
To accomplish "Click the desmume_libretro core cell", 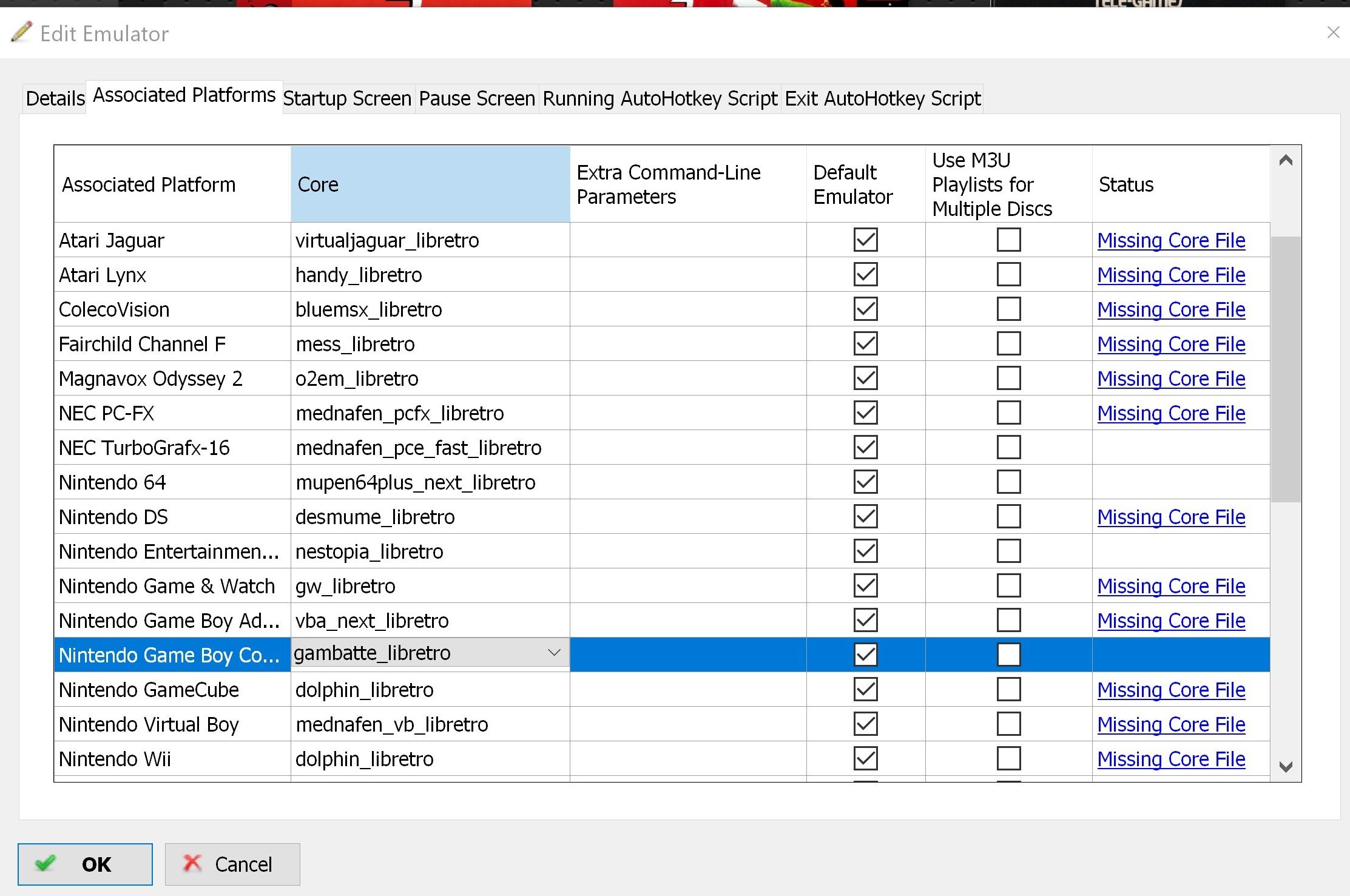I will [x=430, y=517].
